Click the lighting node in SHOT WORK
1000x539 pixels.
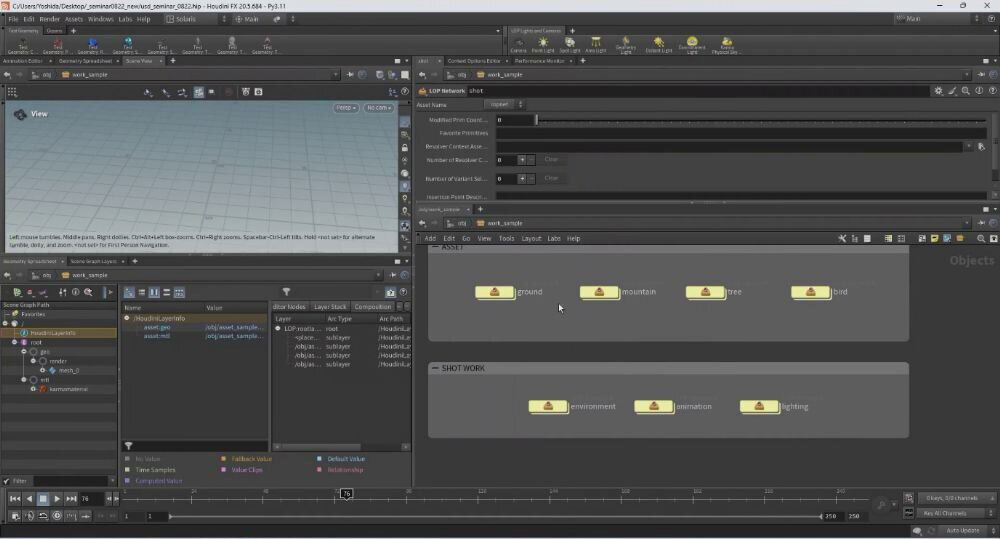[x=759, y=407]
